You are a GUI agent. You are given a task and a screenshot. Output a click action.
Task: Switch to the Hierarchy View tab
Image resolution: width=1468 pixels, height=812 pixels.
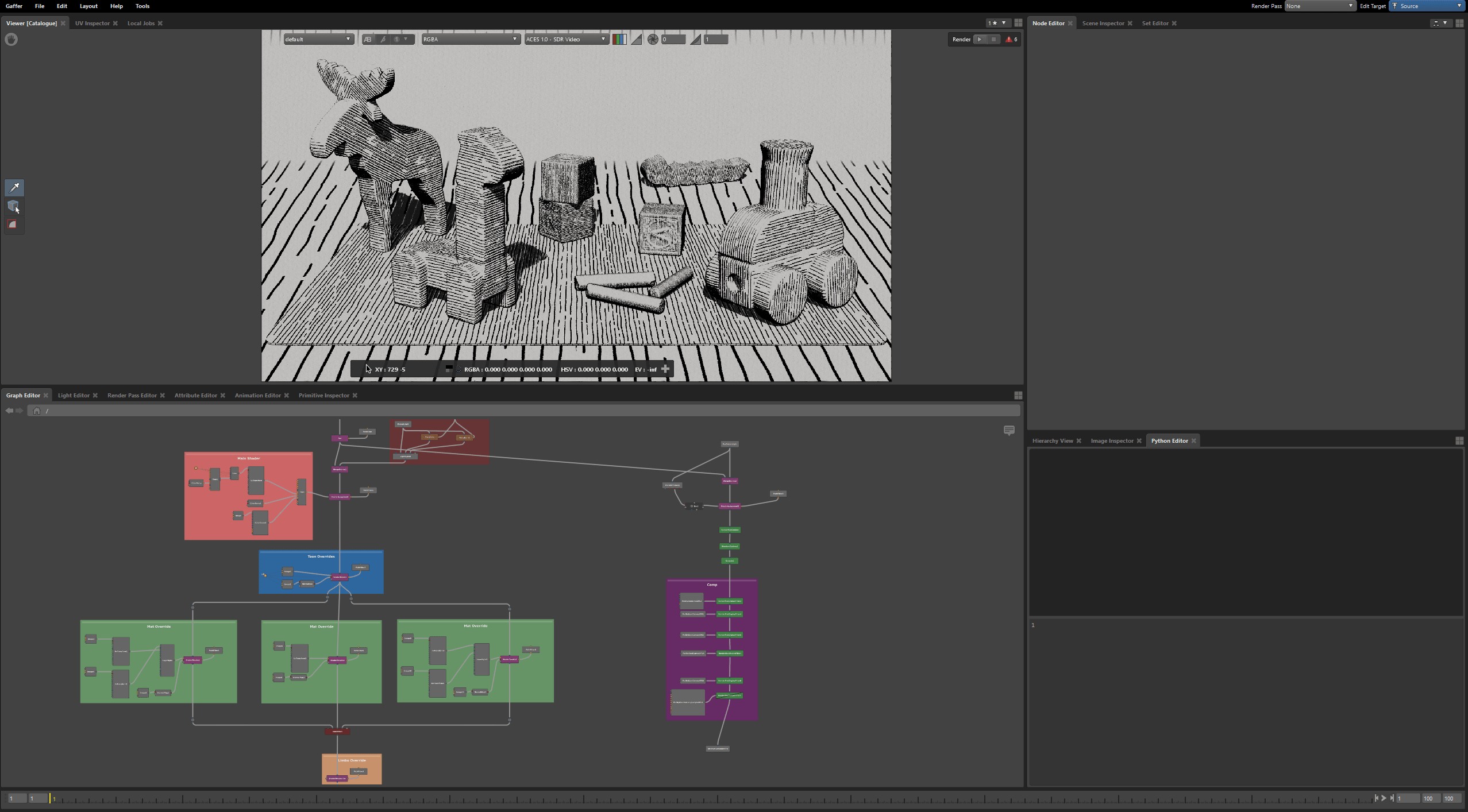coord(1053,440)
